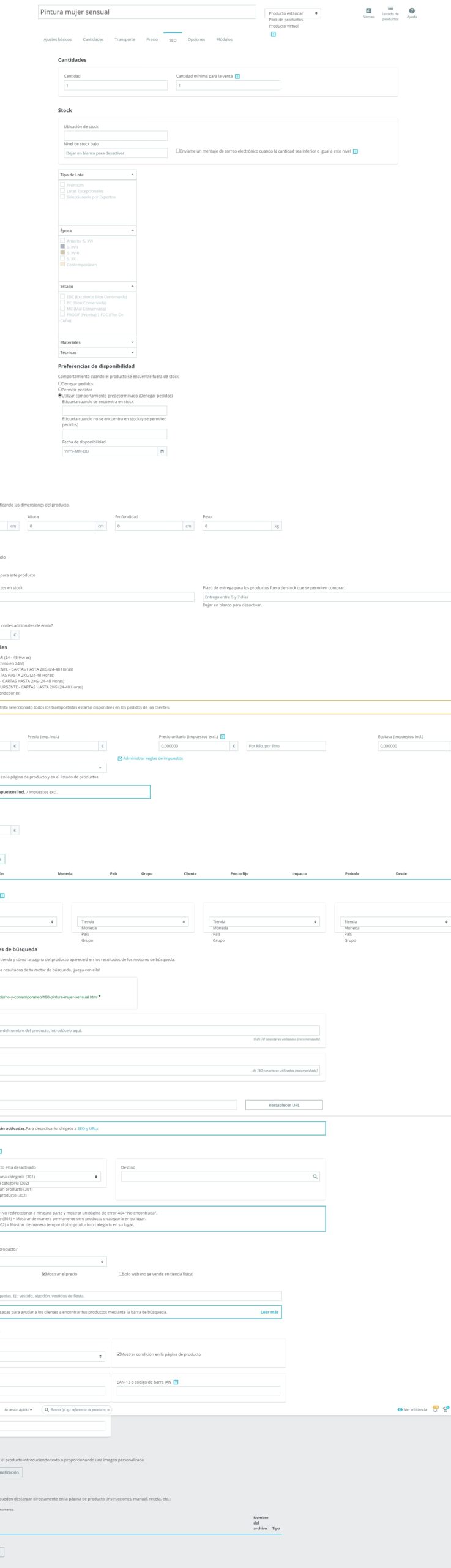Click the Cantidad input field
The image size is (451, 1568).
click(116, 86)
